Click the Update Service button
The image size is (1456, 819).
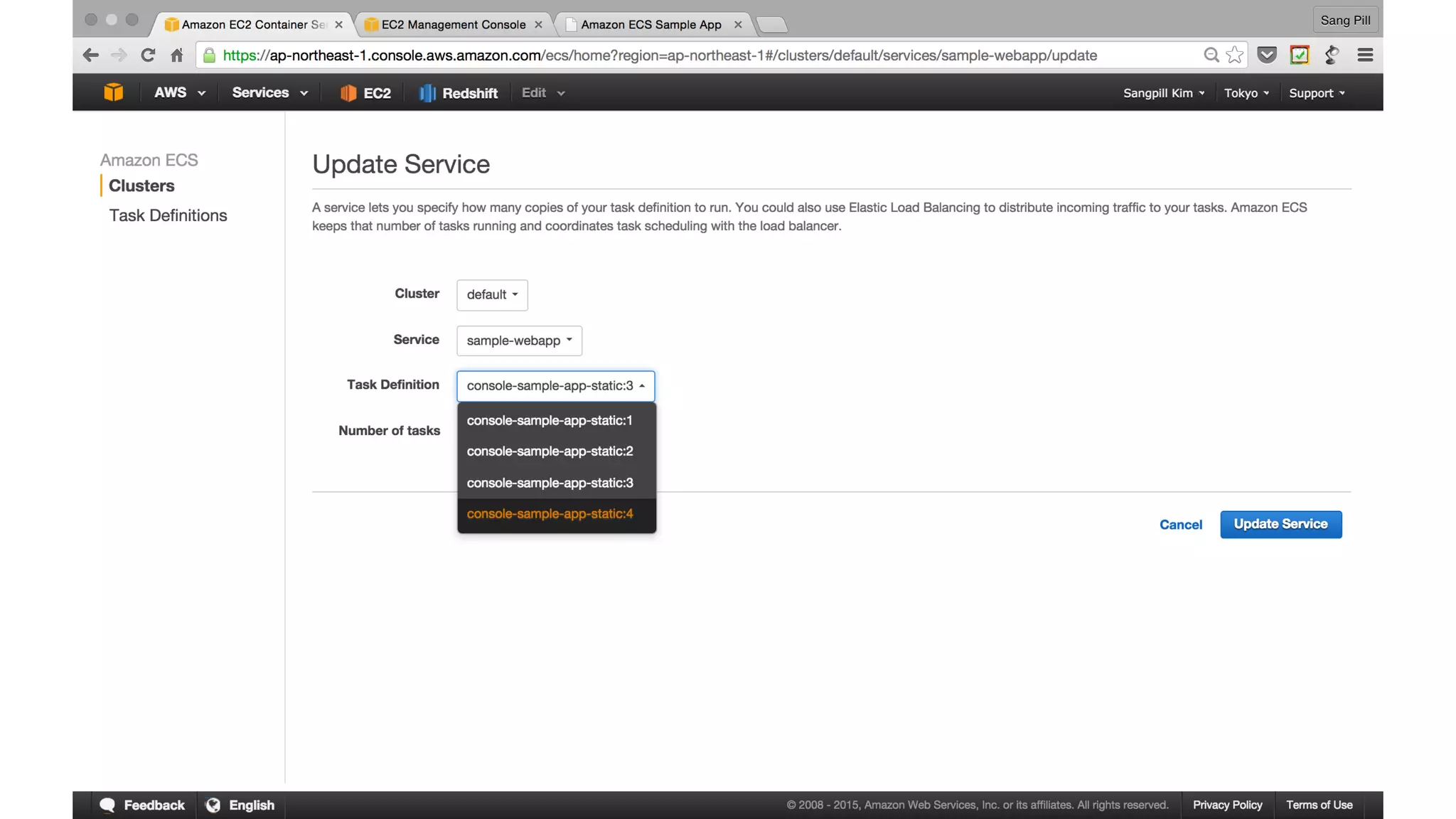click(1280, 524)
